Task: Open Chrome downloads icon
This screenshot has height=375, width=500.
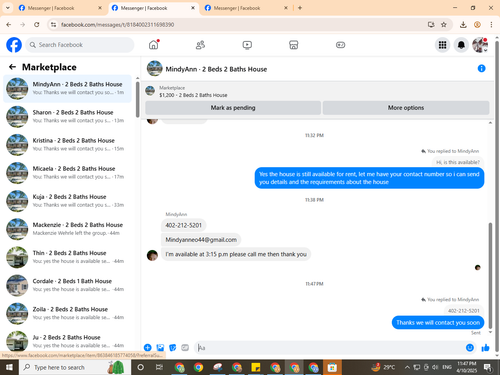Action: [463, 24]
